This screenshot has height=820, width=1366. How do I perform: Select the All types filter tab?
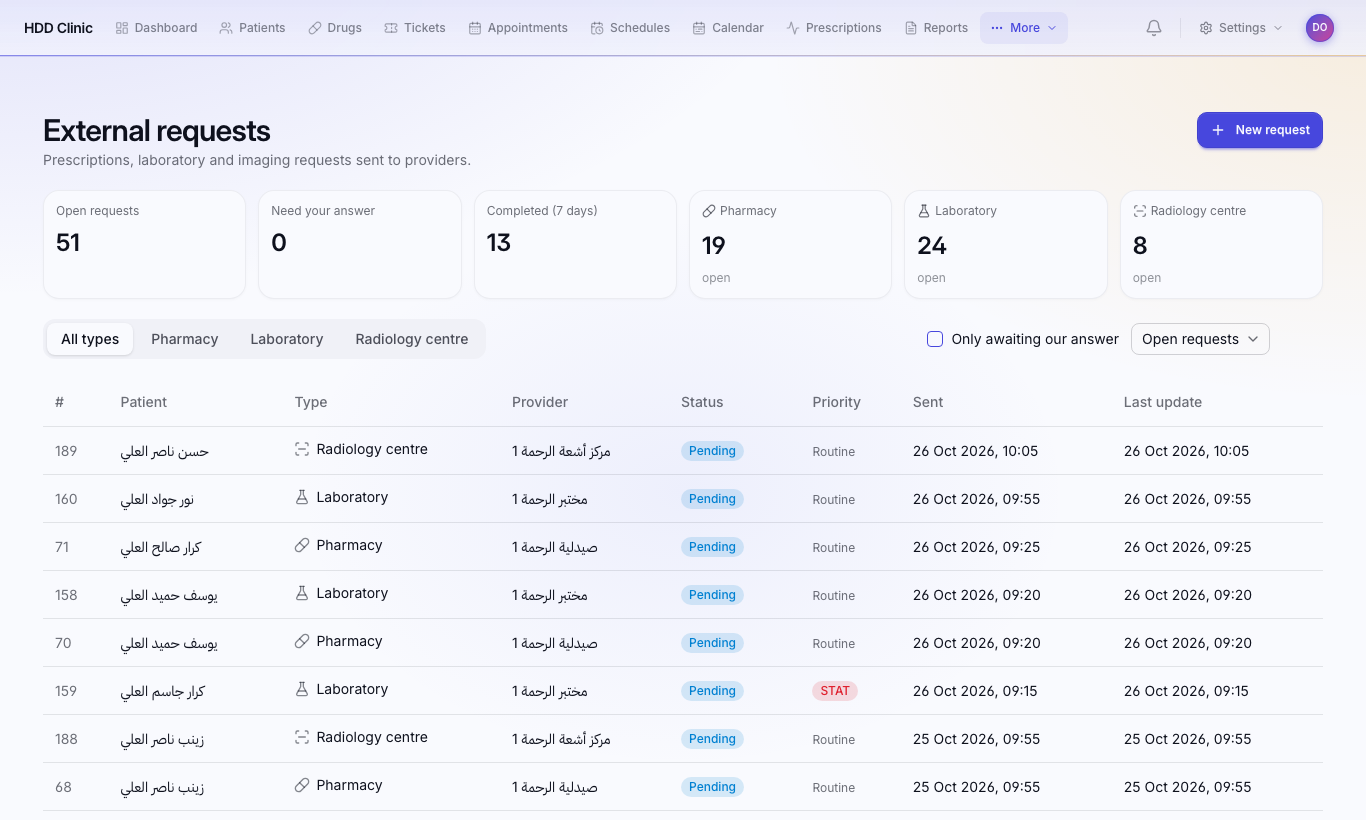90,339
